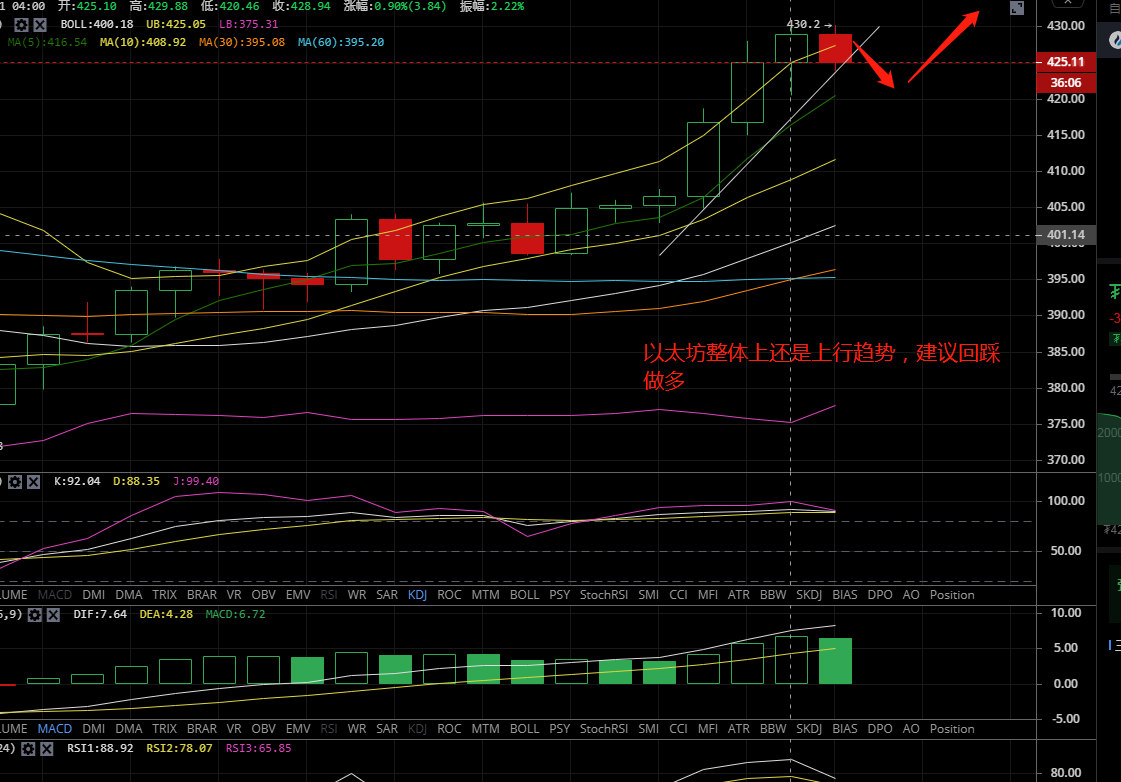Choose Position tab in upper indicator row
The width and height of the screenshot is (1121, 782).
coord(951,595)
